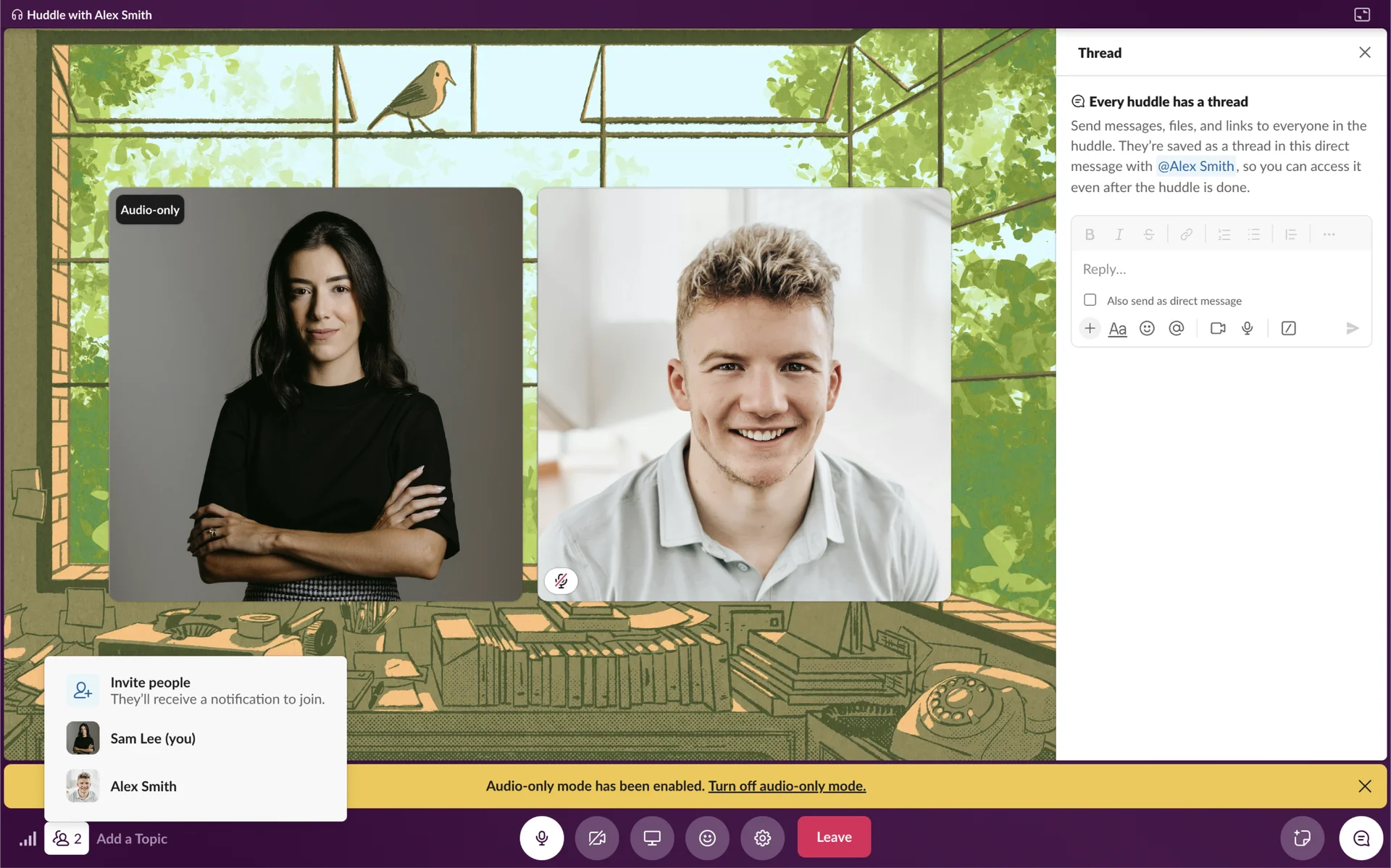
Task: Open the huddle notes canvas icon
Action: click(1302, 838)
